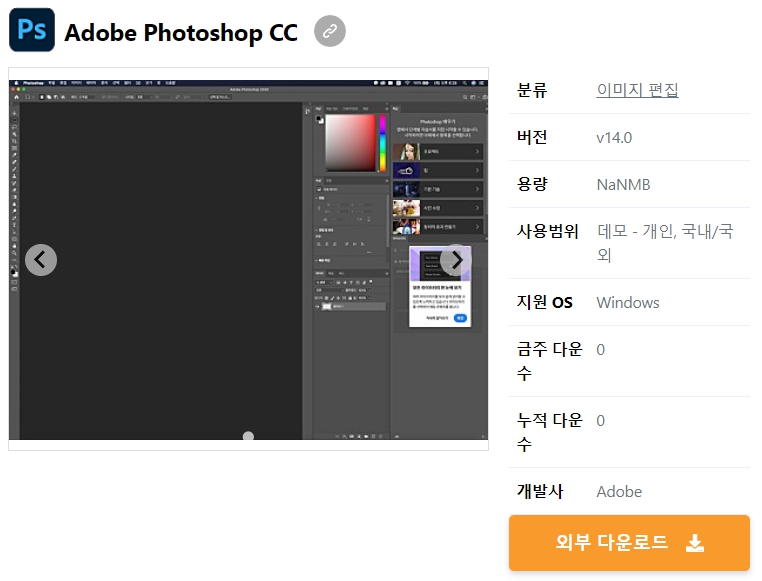Open the Photoshop screenshot preview image
This screenshot has height=581, width=762.
tap(248, 259)
